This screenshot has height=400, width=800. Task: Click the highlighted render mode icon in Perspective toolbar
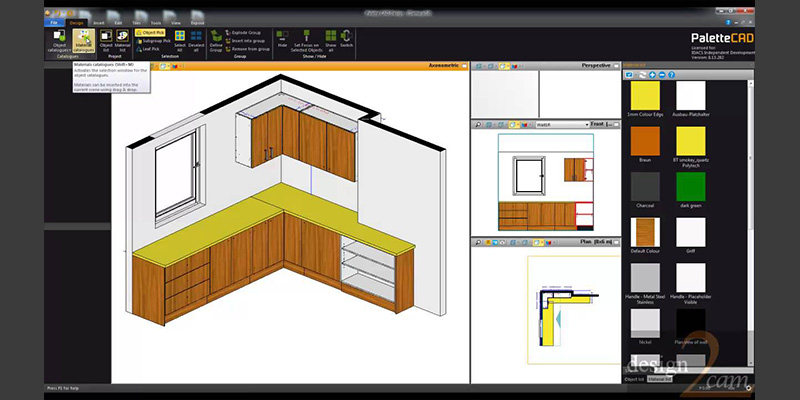[x=504, y=66]
